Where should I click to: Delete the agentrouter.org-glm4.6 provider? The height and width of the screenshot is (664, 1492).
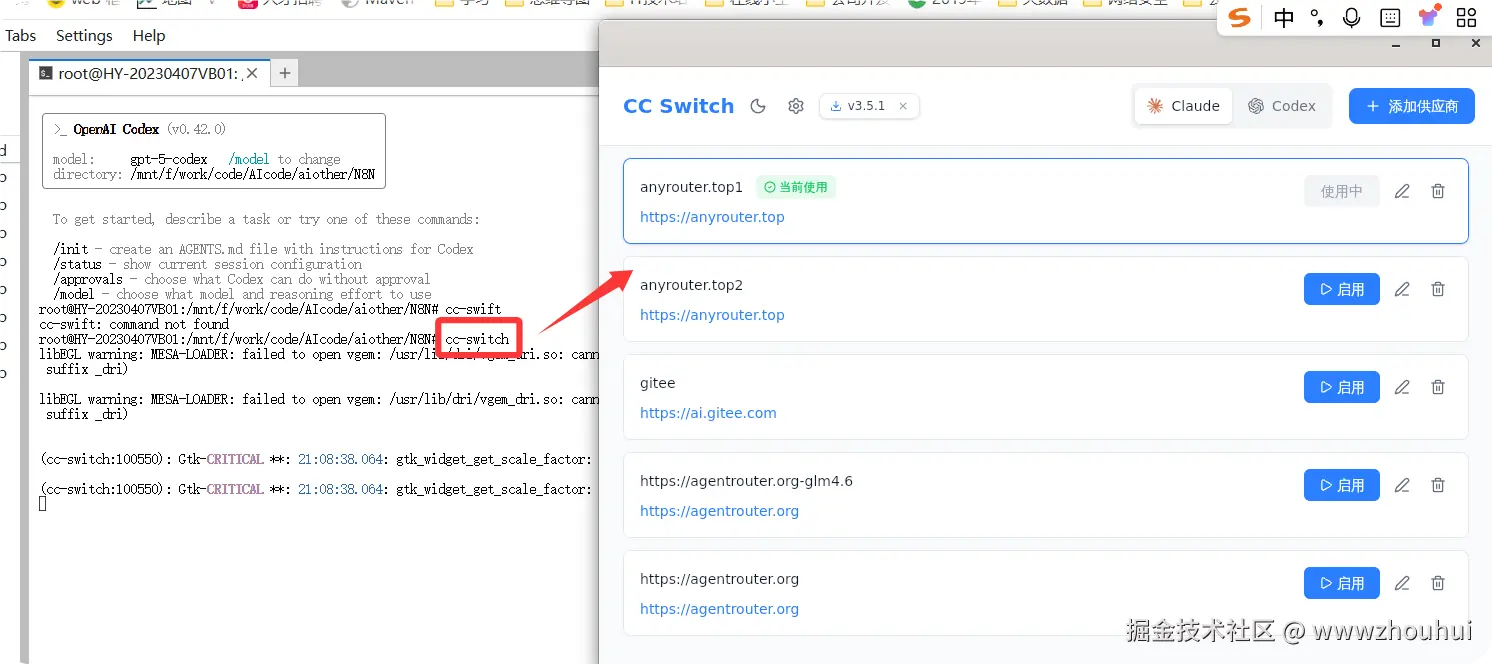(x=1438, y=485)
